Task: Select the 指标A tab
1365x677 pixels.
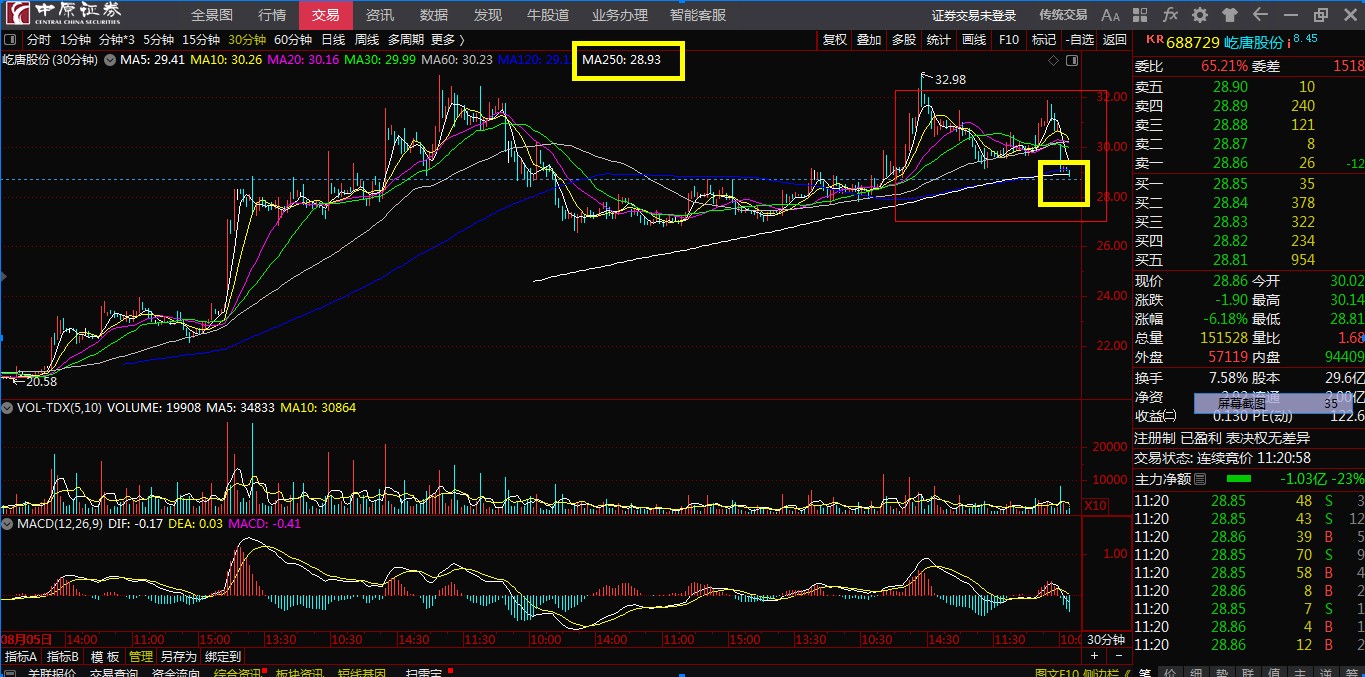Action: pos(20,657)
